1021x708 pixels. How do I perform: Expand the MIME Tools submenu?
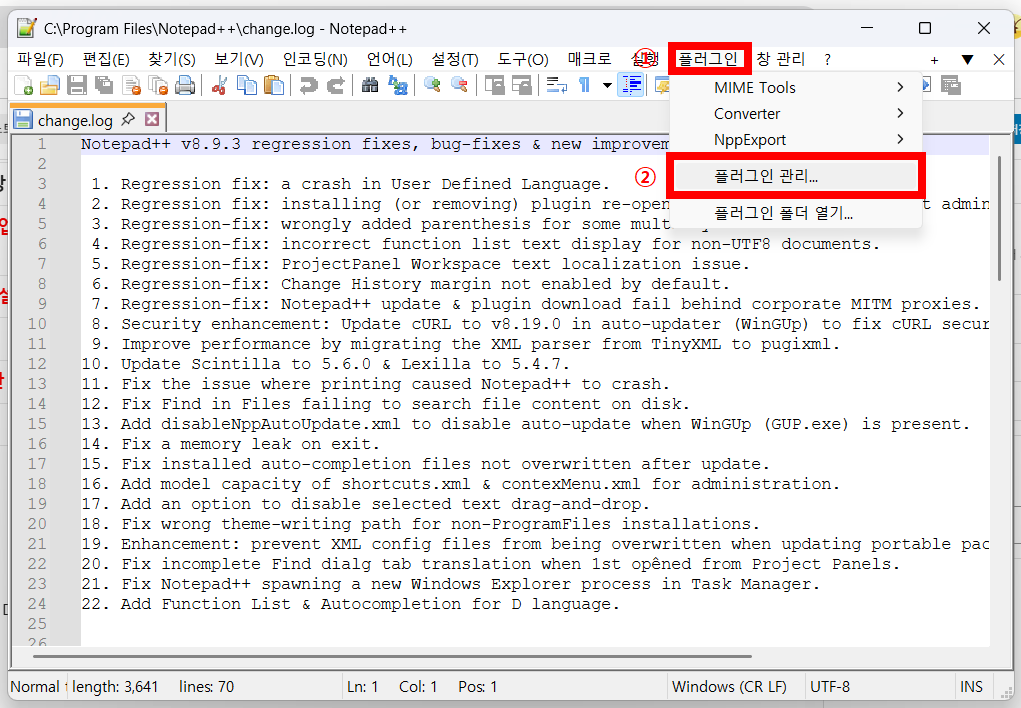click(x=796, y=87)
